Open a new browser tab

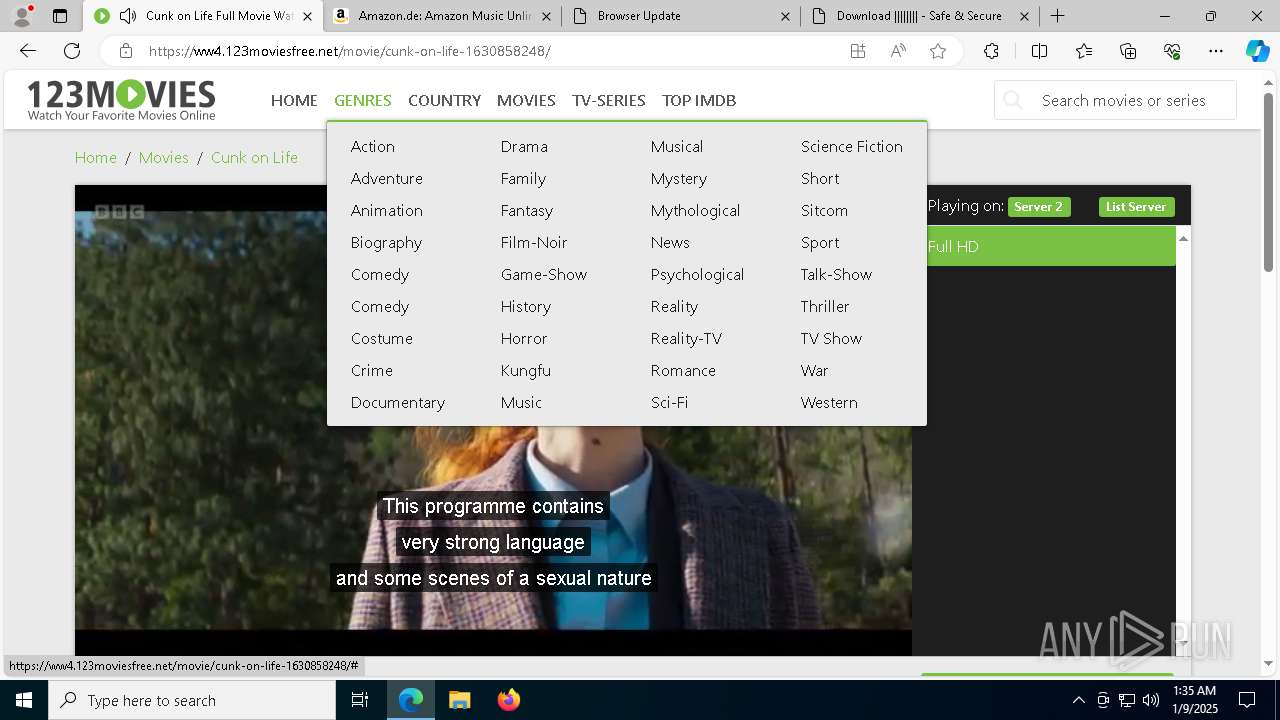(1057, 16)
